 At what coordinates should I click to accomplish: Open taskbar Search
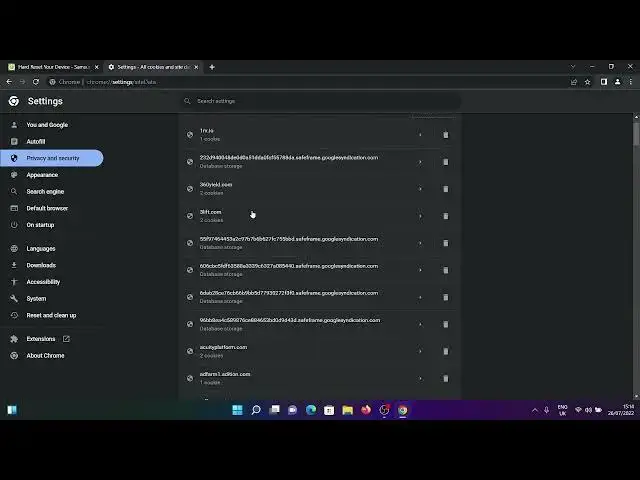pyautogui.click(x=256, y=410)
